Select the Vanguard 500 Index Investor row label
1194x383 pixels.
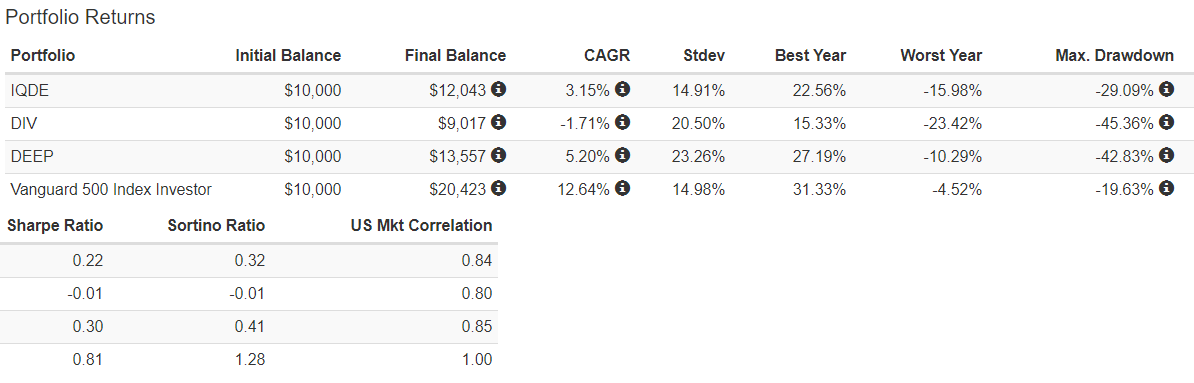click(111, 190)
